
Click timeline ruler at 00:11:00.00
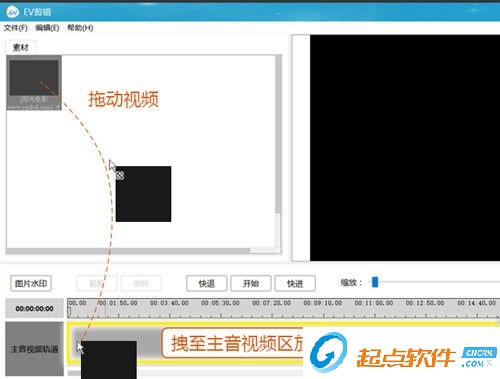click(374, 303)
